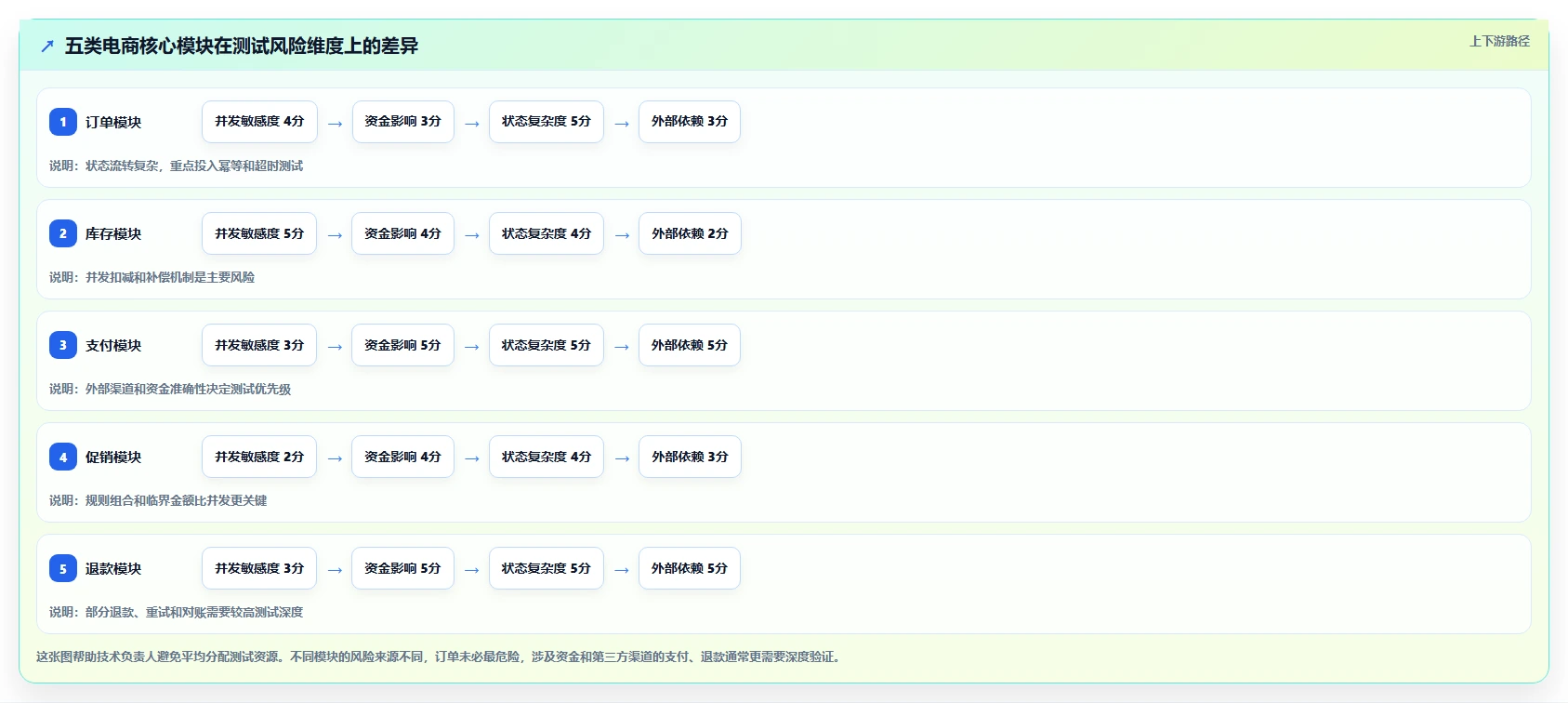
Task: Click 并发敏感度 2分 chip in 促销模块
Action: tap(259, 457)
